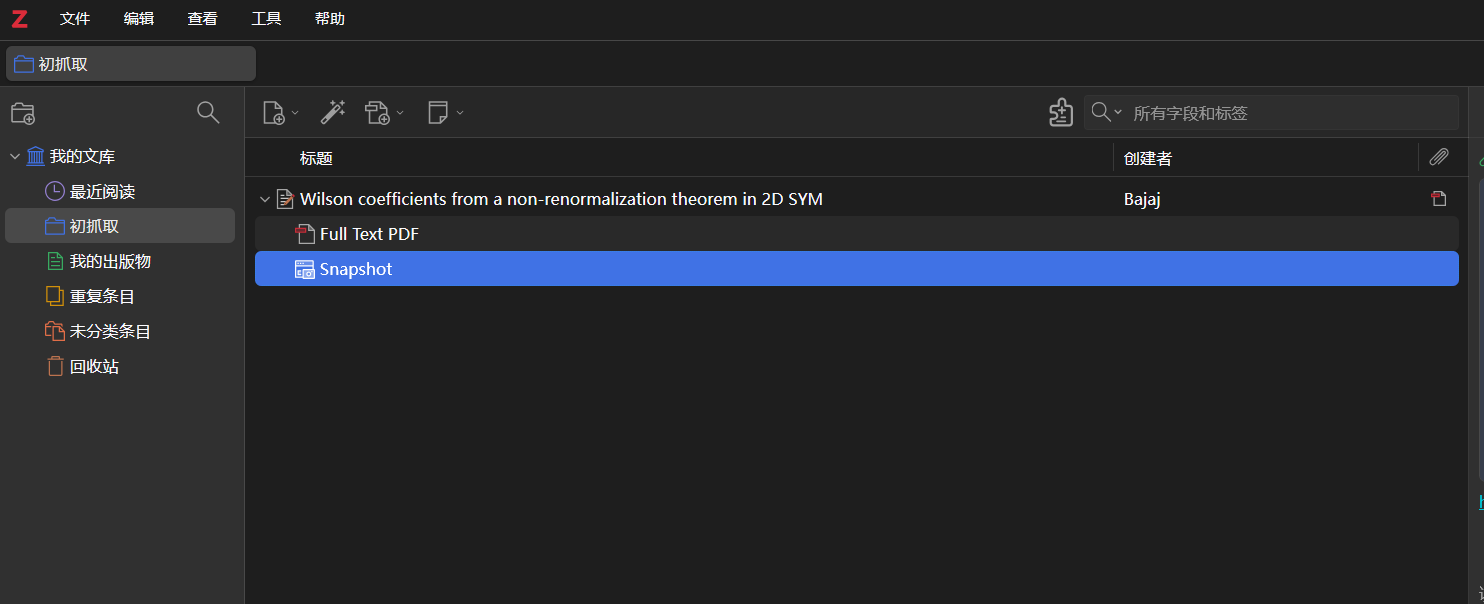The height and width of the screenshot is (604, 1484).
Task: Click the plugin puzzle-piece icon near search
Action: (1061, 112)
